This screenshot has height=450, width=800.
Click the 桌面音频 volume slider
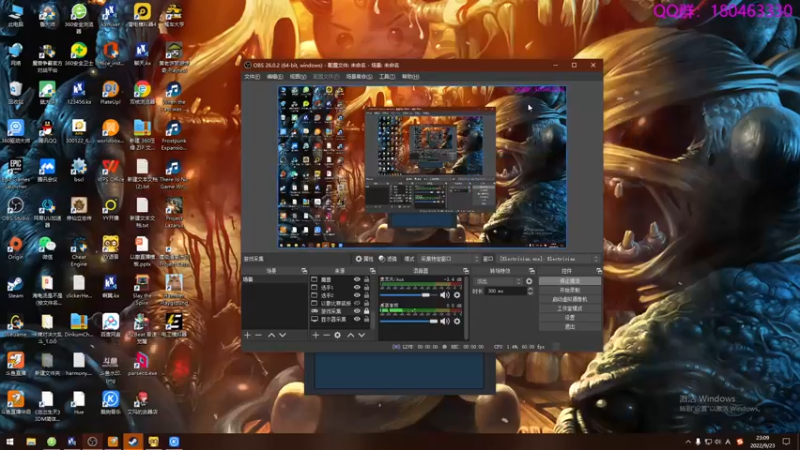[x=409, y=321]
